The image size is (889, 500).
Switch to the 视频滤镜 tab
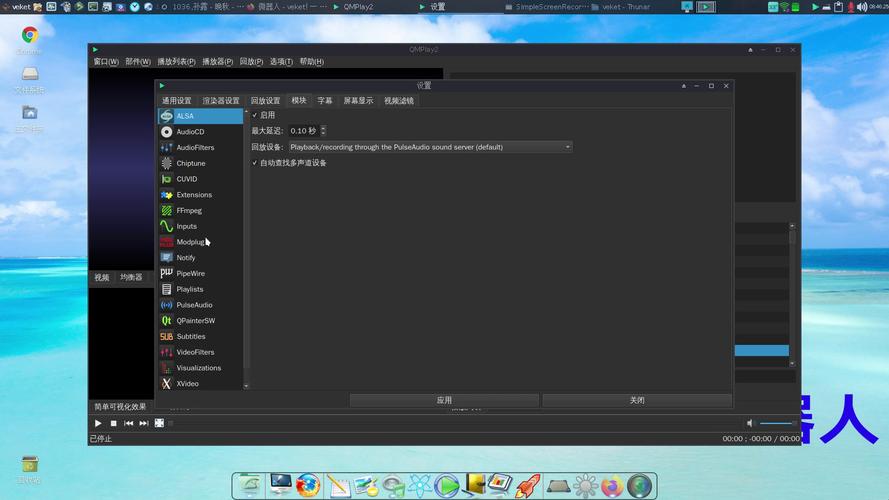399,100
